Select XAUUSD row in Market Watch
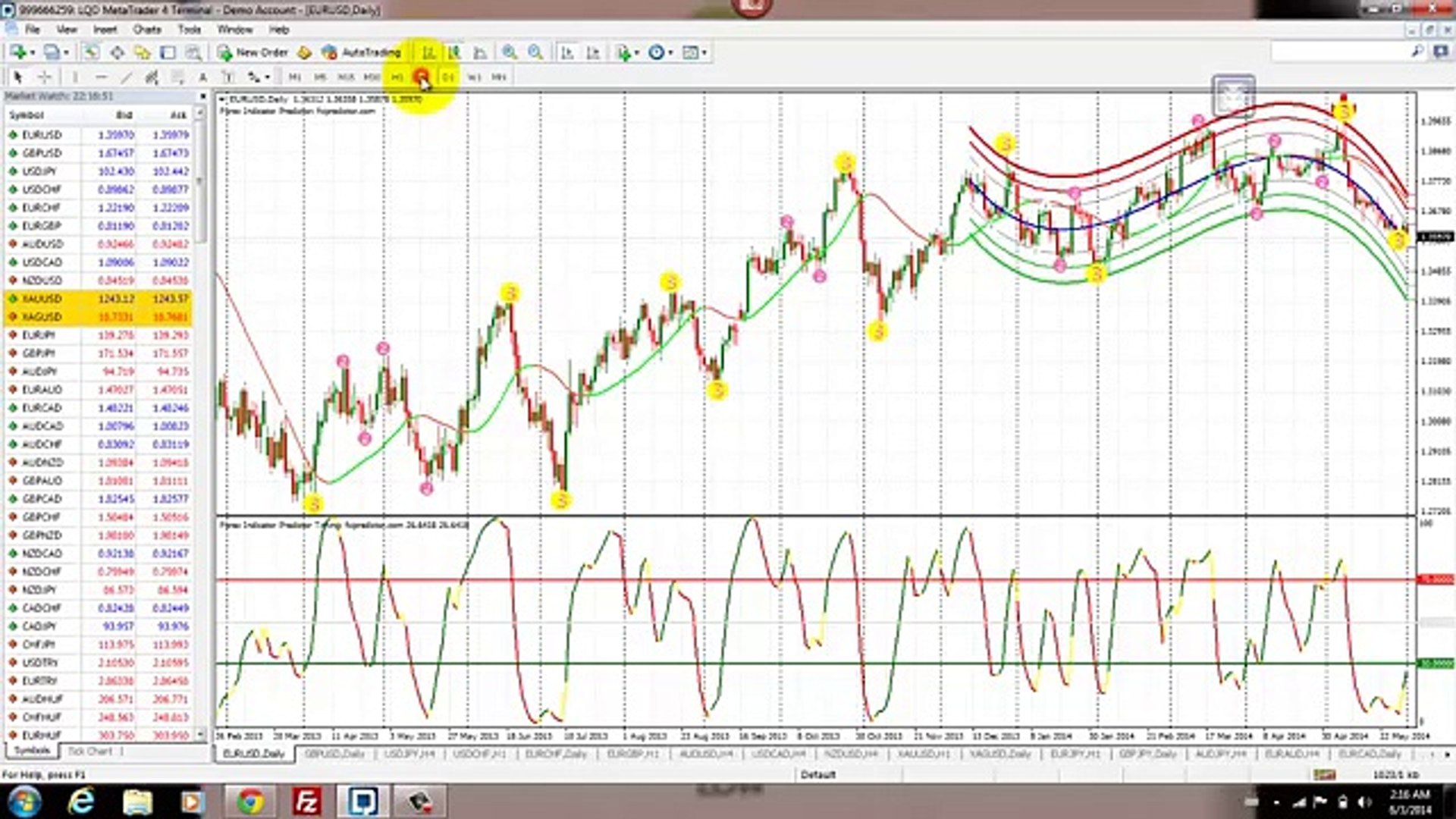Screen dimensions: 1456x819 tap(42, 299)
